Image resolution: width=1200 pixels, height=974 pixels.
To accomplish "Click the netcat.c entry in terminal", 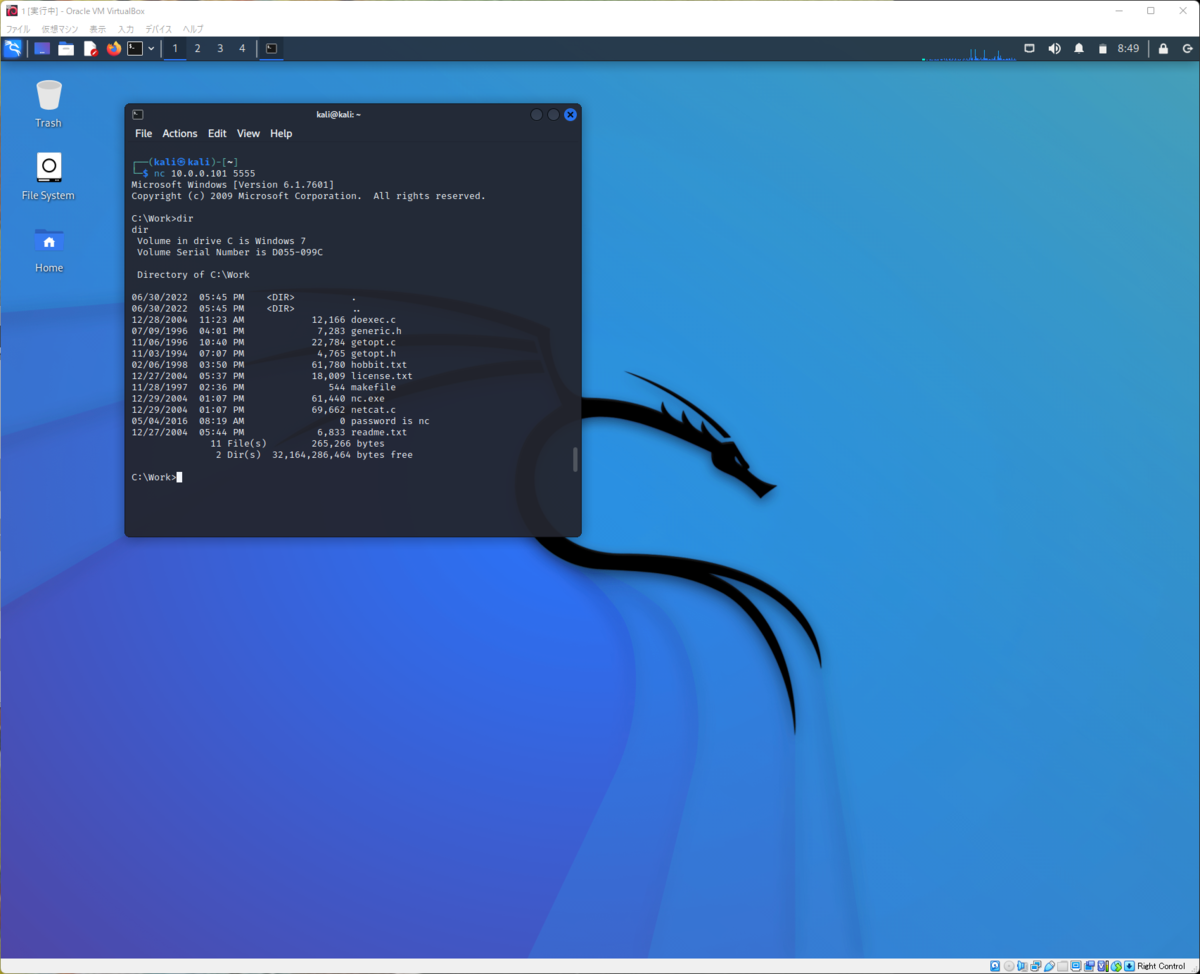I will 373,410.
